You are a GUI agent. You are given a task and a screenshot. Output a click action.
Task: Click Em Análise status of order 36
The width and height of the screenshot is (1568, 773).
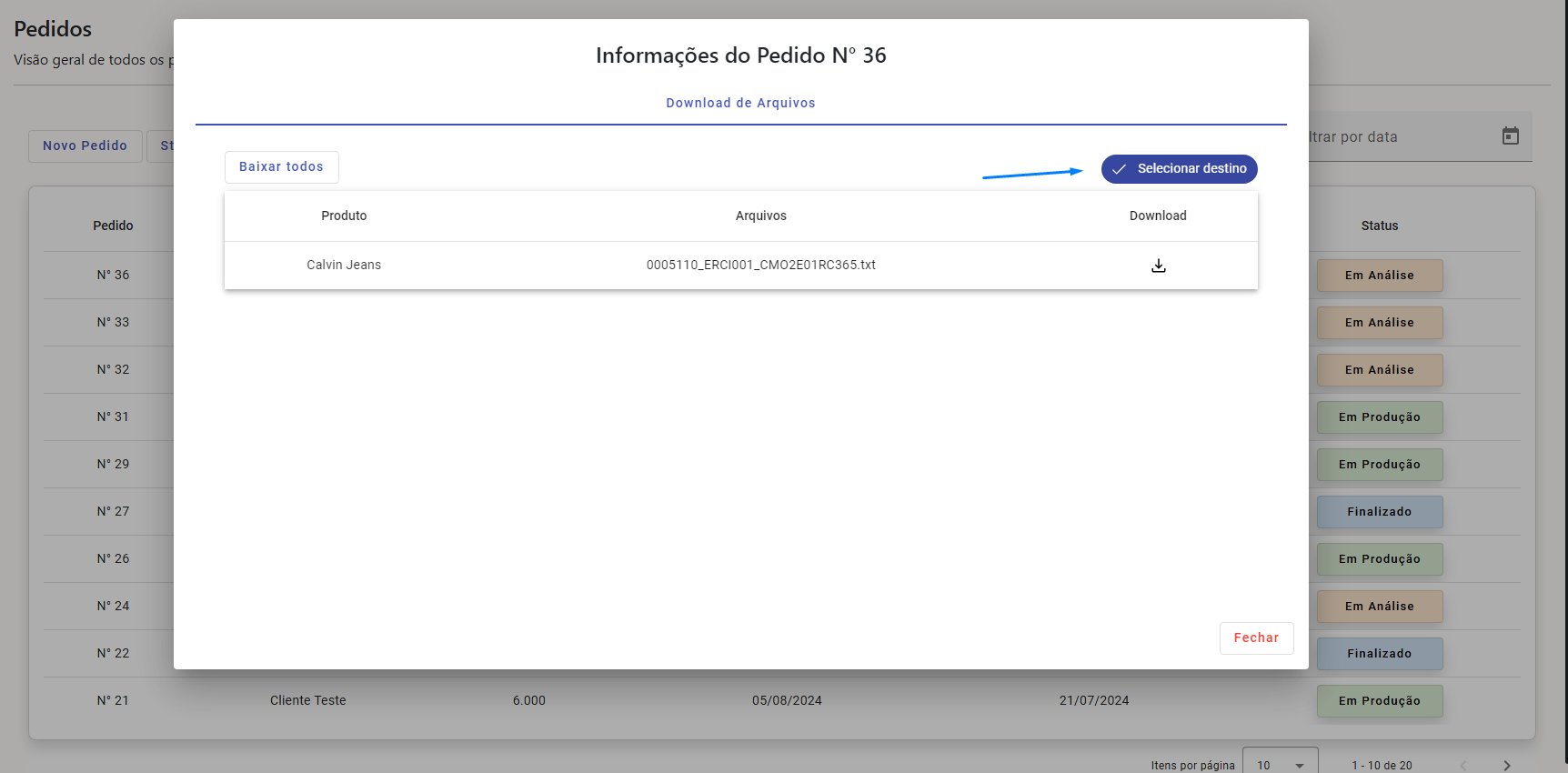coord(1379,276)
